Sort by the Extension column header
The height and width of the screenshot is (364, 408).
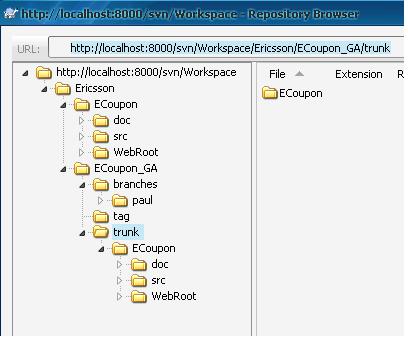359,74
